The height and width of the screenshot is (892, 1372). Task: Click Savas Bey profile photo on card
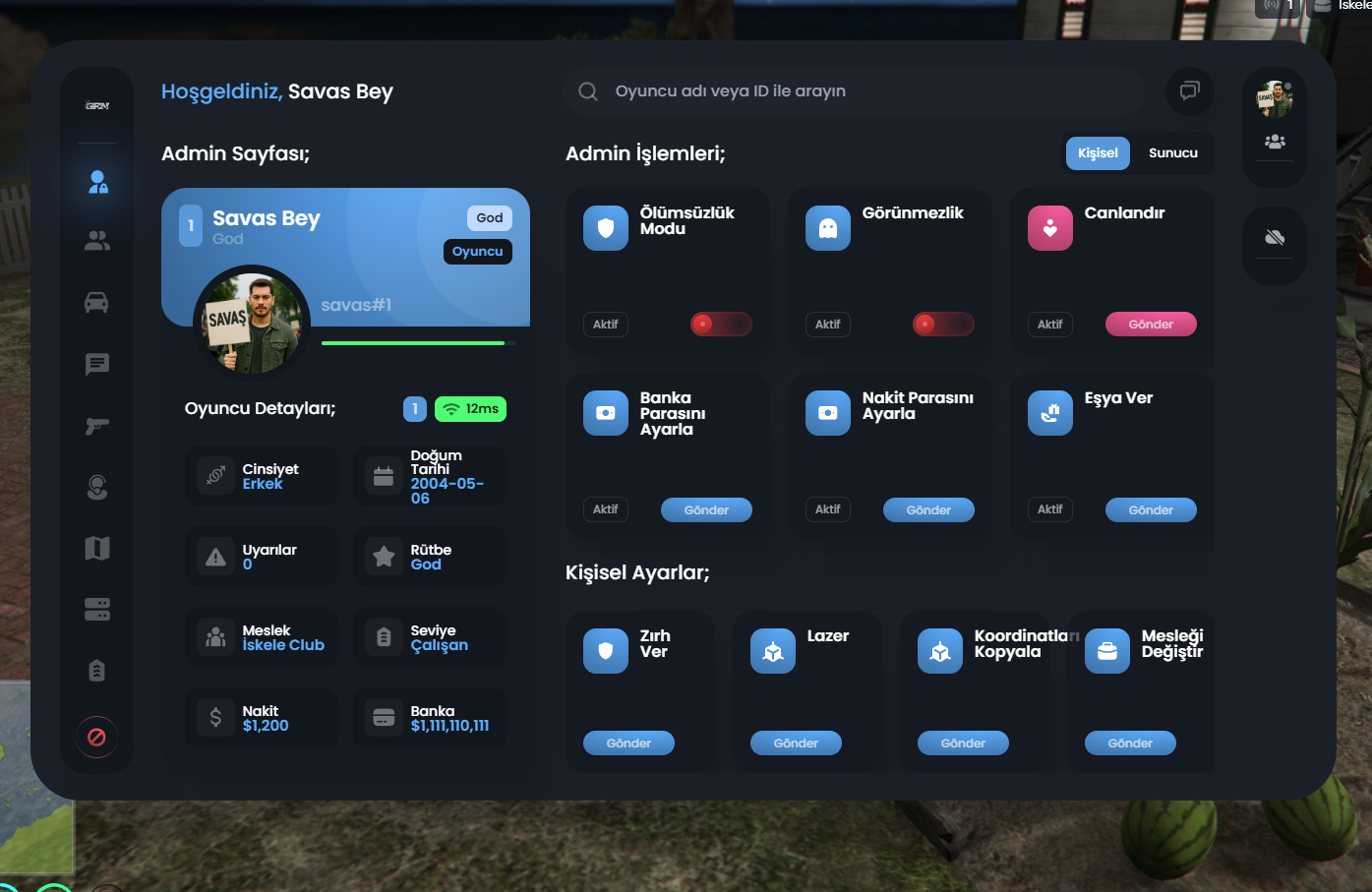(x=252, y=324)
